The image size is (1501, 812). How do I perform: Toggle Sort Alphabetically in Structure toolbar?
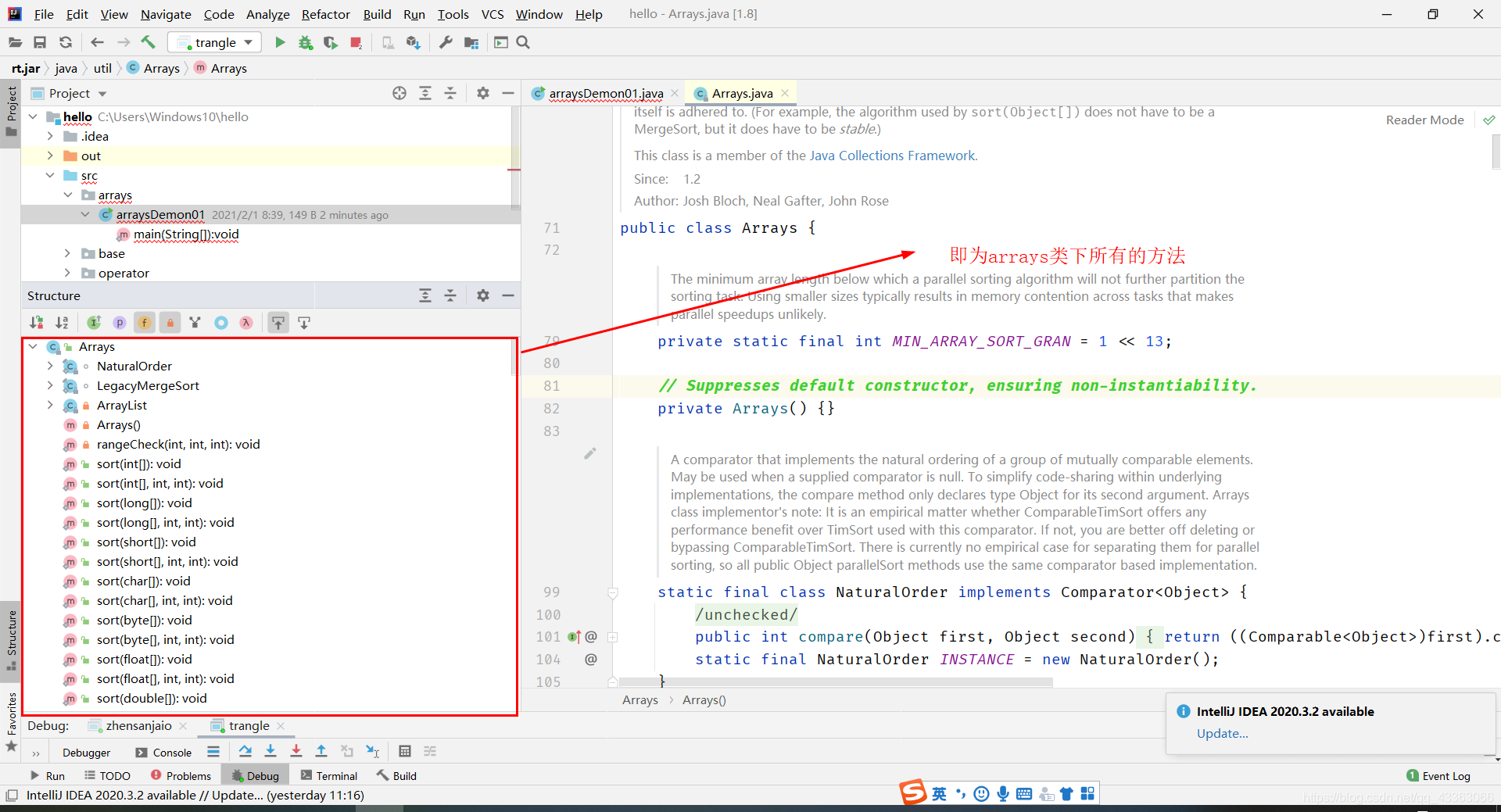(63, 322)
